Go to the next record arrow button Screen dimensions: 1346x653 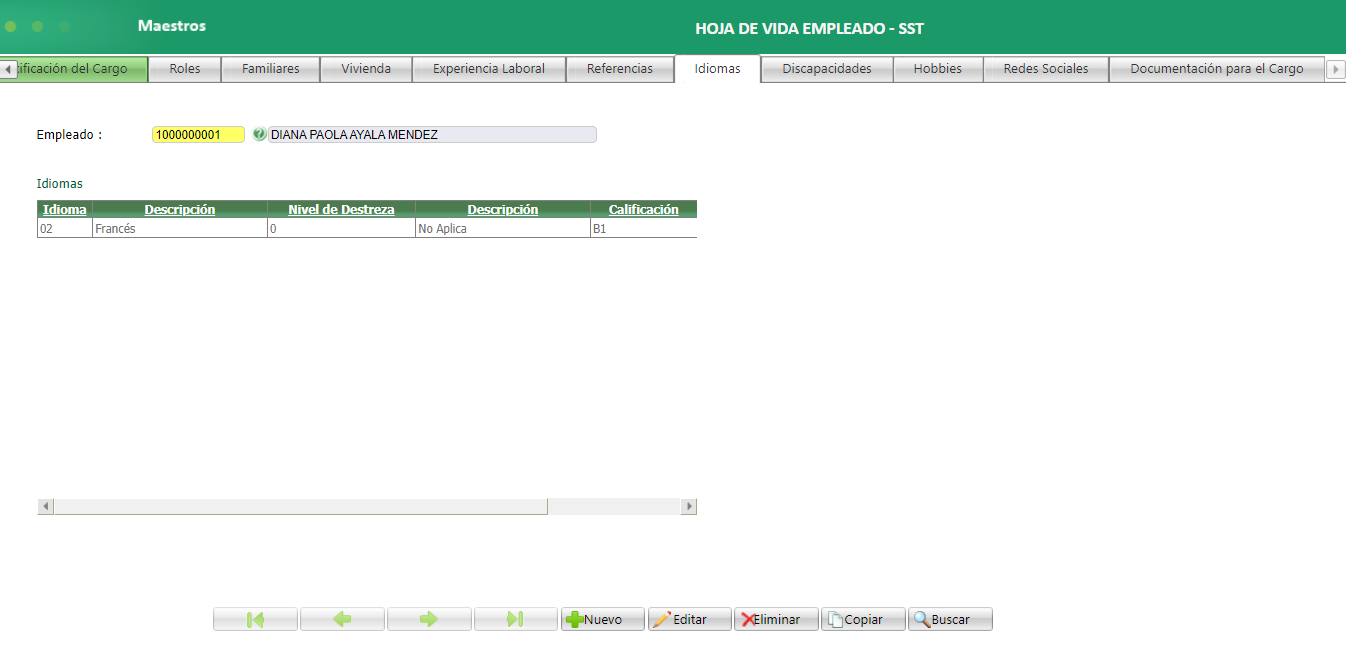[x=429, y=619]
